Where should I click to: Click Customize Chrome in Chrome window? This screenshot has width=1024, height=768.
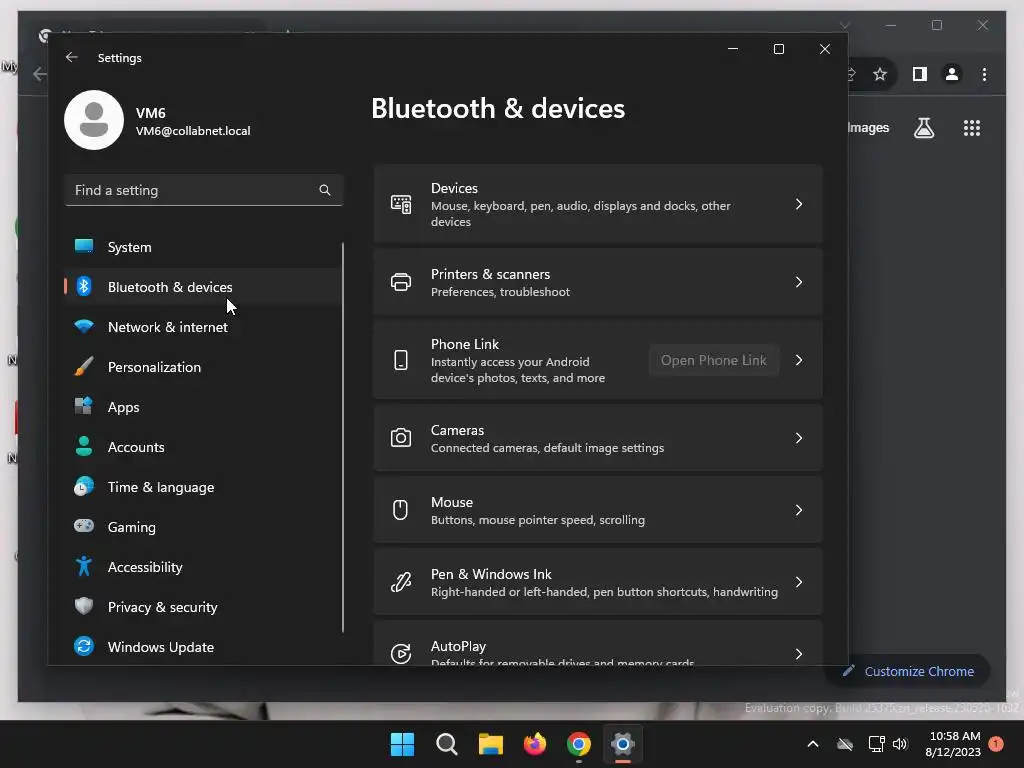[909, 671]
